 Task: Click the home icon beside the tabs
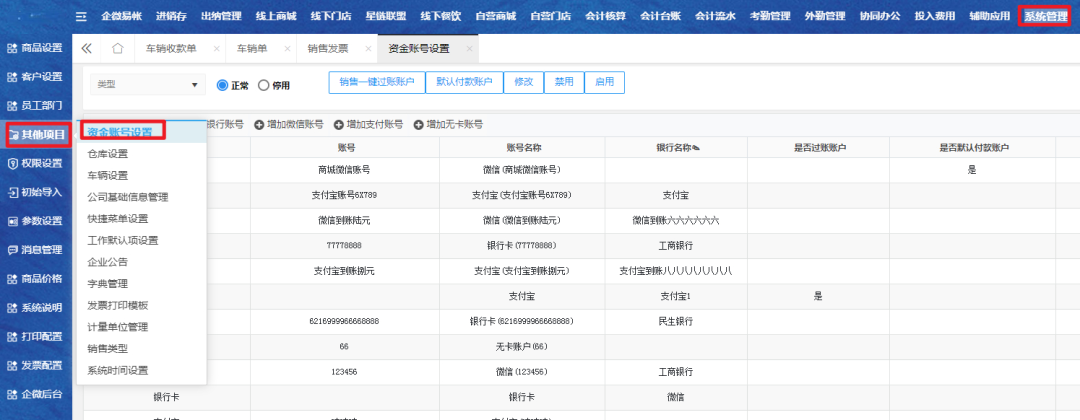[x=117, y=48]
